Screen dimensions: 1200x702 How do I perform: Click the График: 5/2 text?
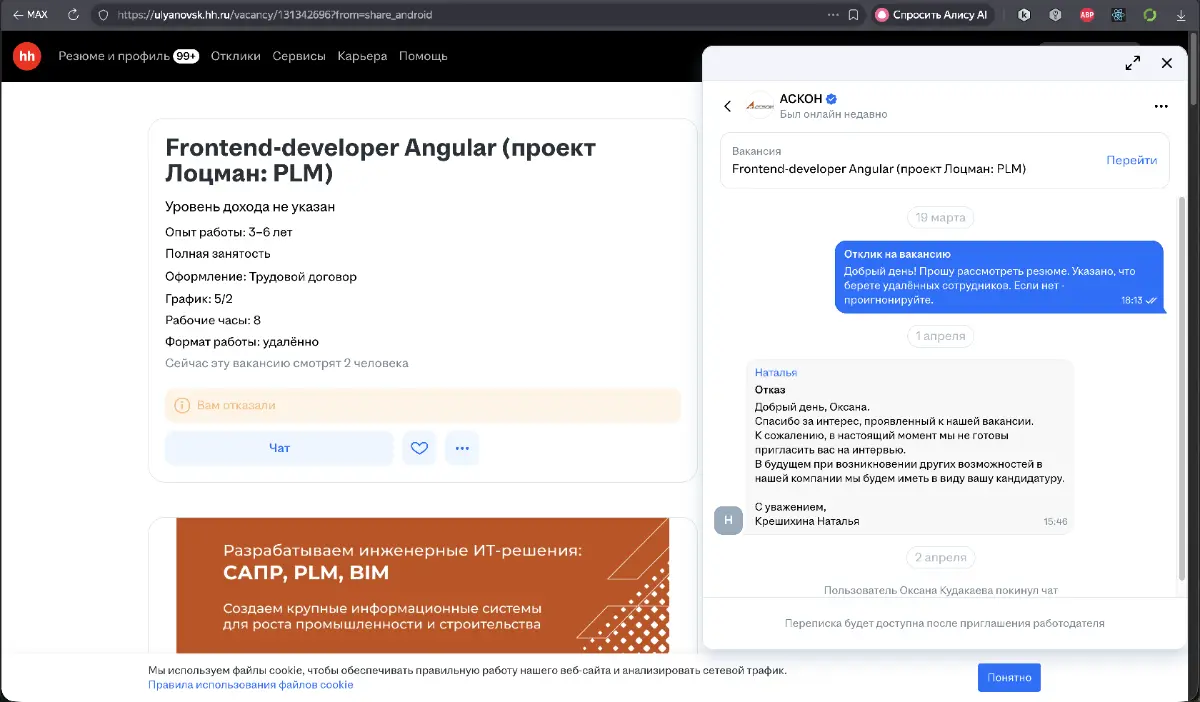199,298
